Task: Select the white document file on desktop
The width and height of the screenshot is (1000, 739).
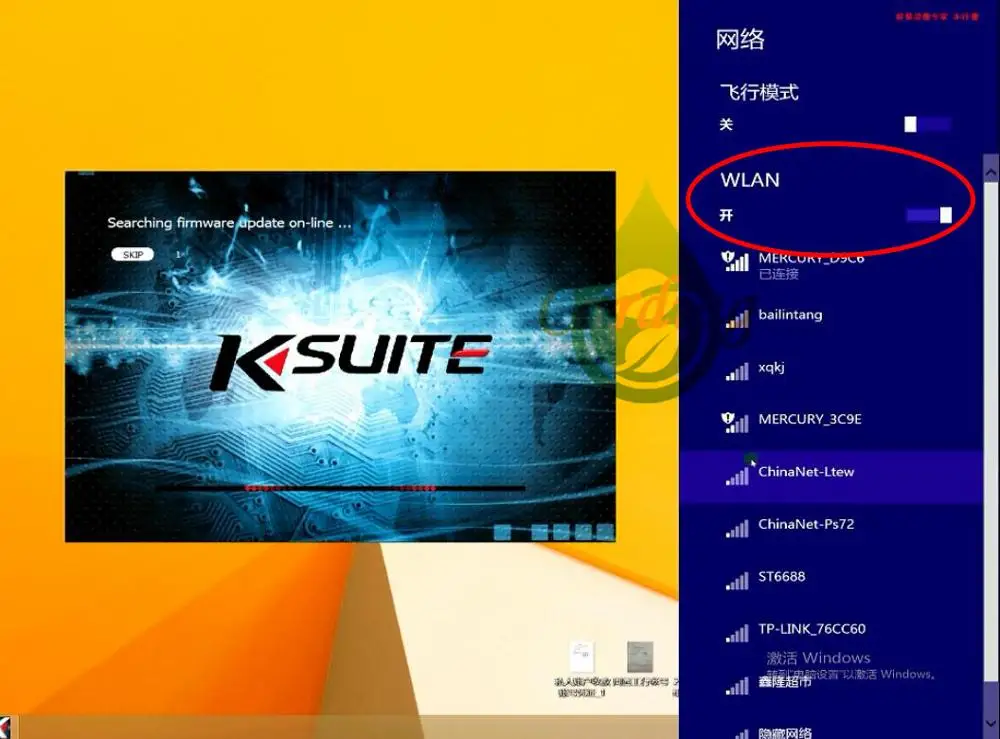Action: 581,657
